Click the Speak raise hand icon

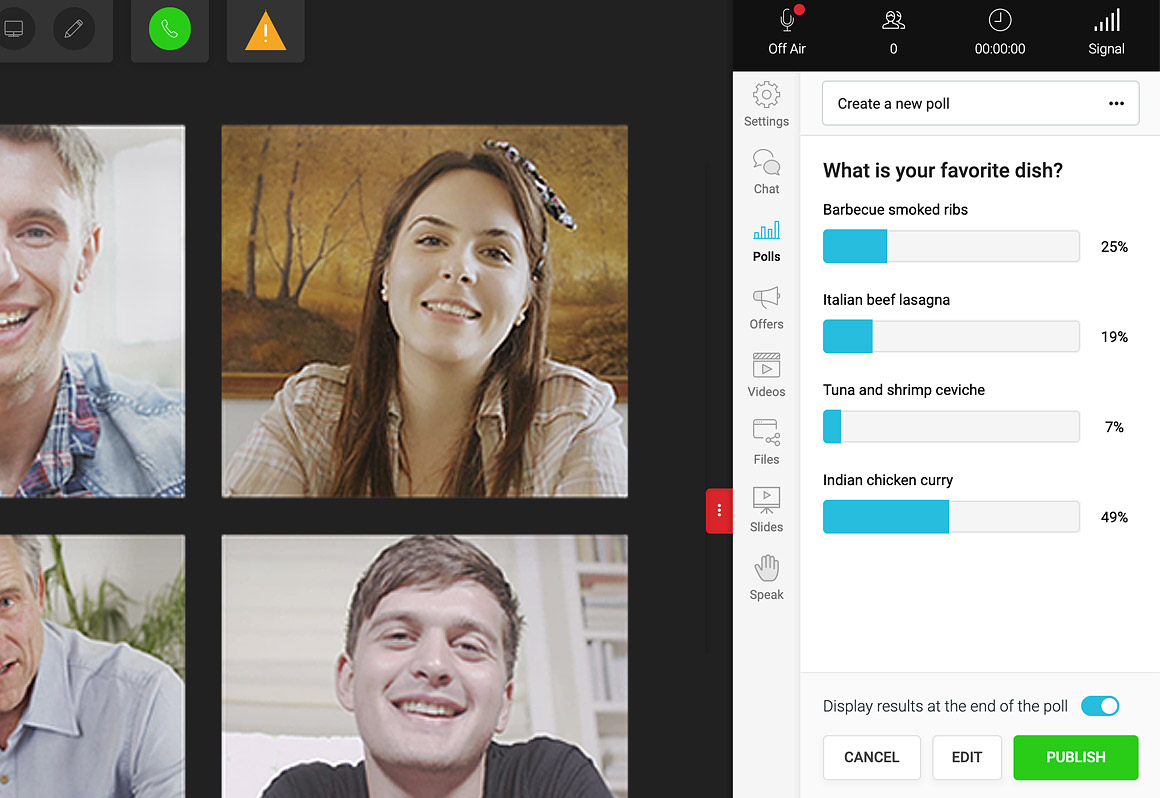click(766, 577)
